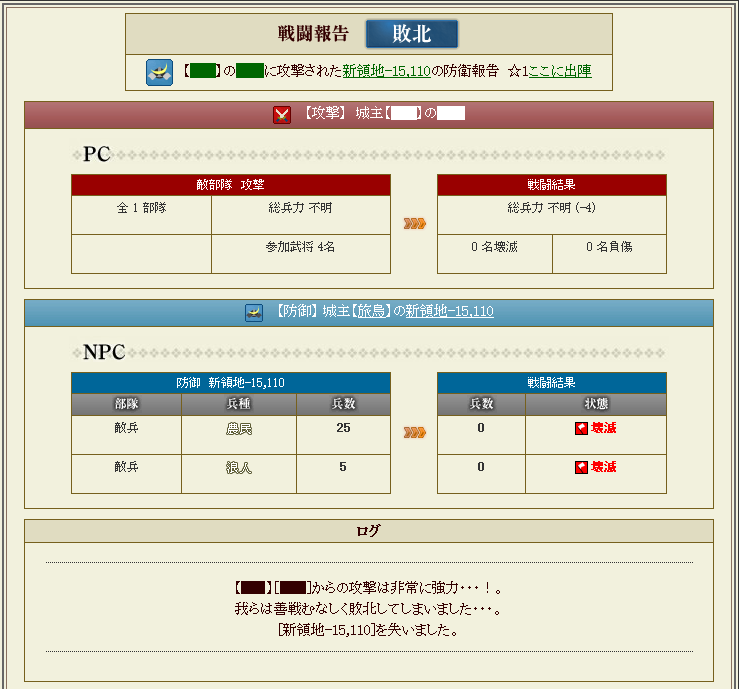The height and width of the screenshot is (689, 739).
Task: Click the 部隊 column header
Action: tap(126, 404)
